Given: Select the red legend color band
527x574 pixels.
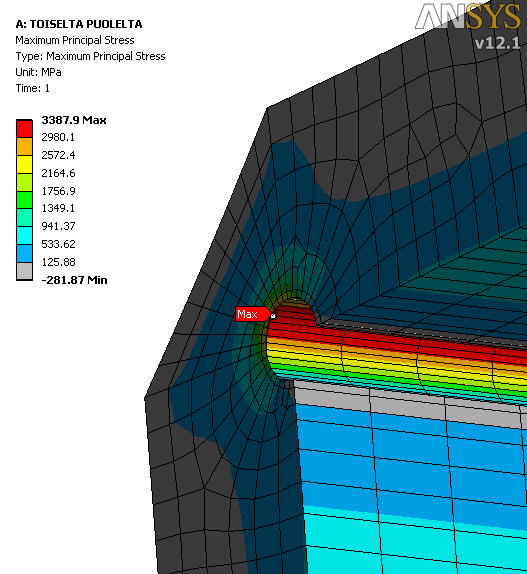Looking at the screenshot, I should tap(25, 129).
